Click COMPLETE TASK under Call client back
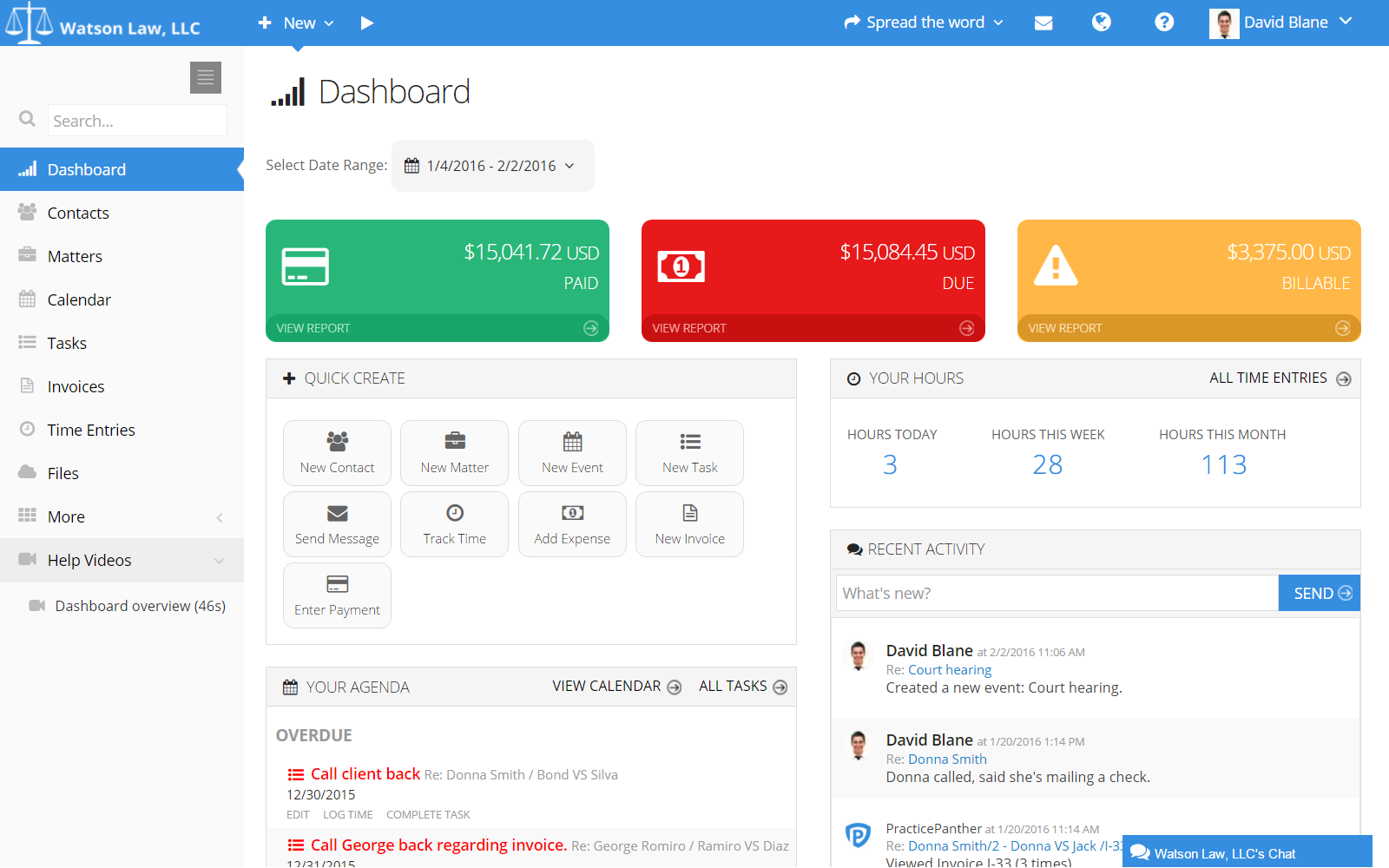 coord(428,815)
